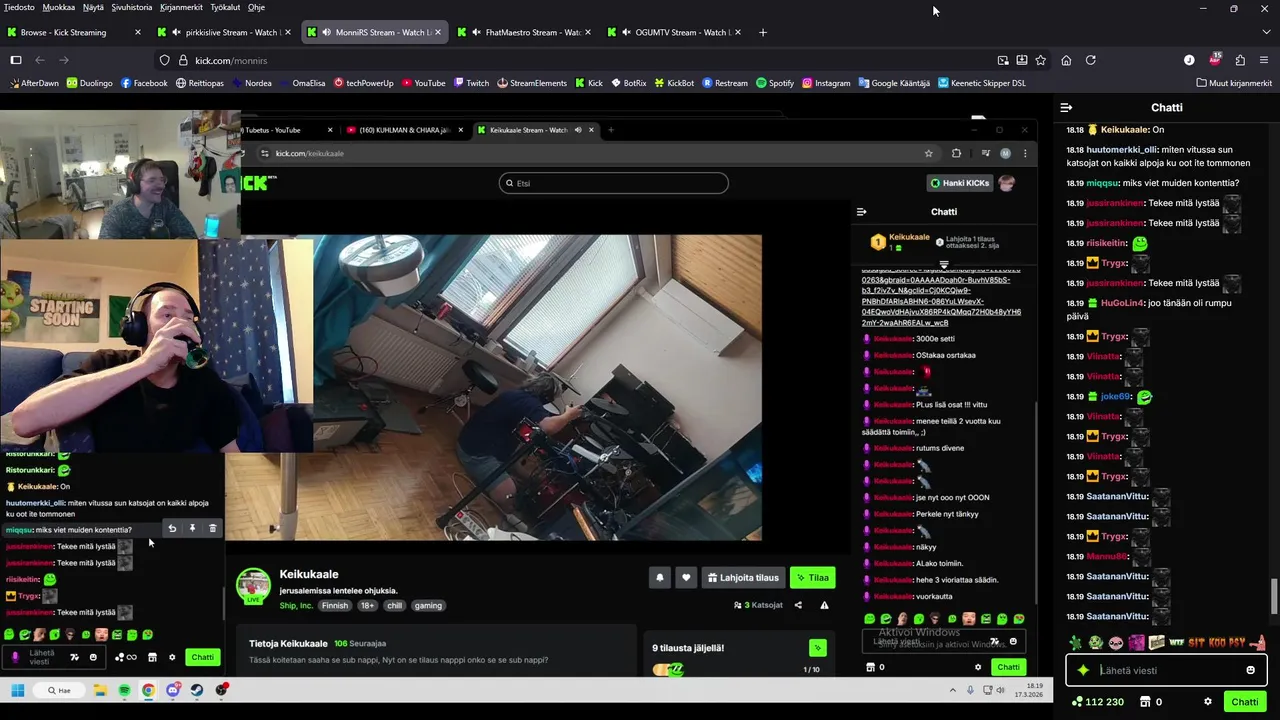Switch to Browse - Kick Streaming tab

pyautogui.click(x=74, y=32)
